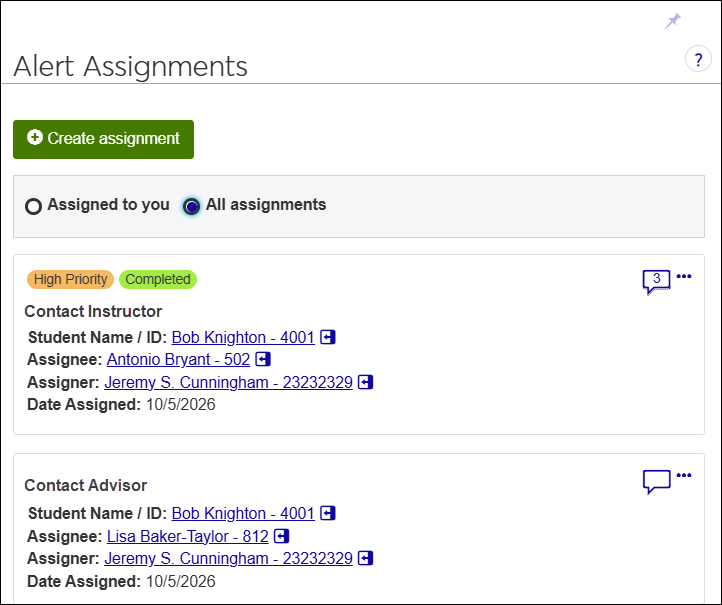Screen dimensions: 722x605
Task: Click the Contact Advisor heading
Action: click(x=86, y=486)
